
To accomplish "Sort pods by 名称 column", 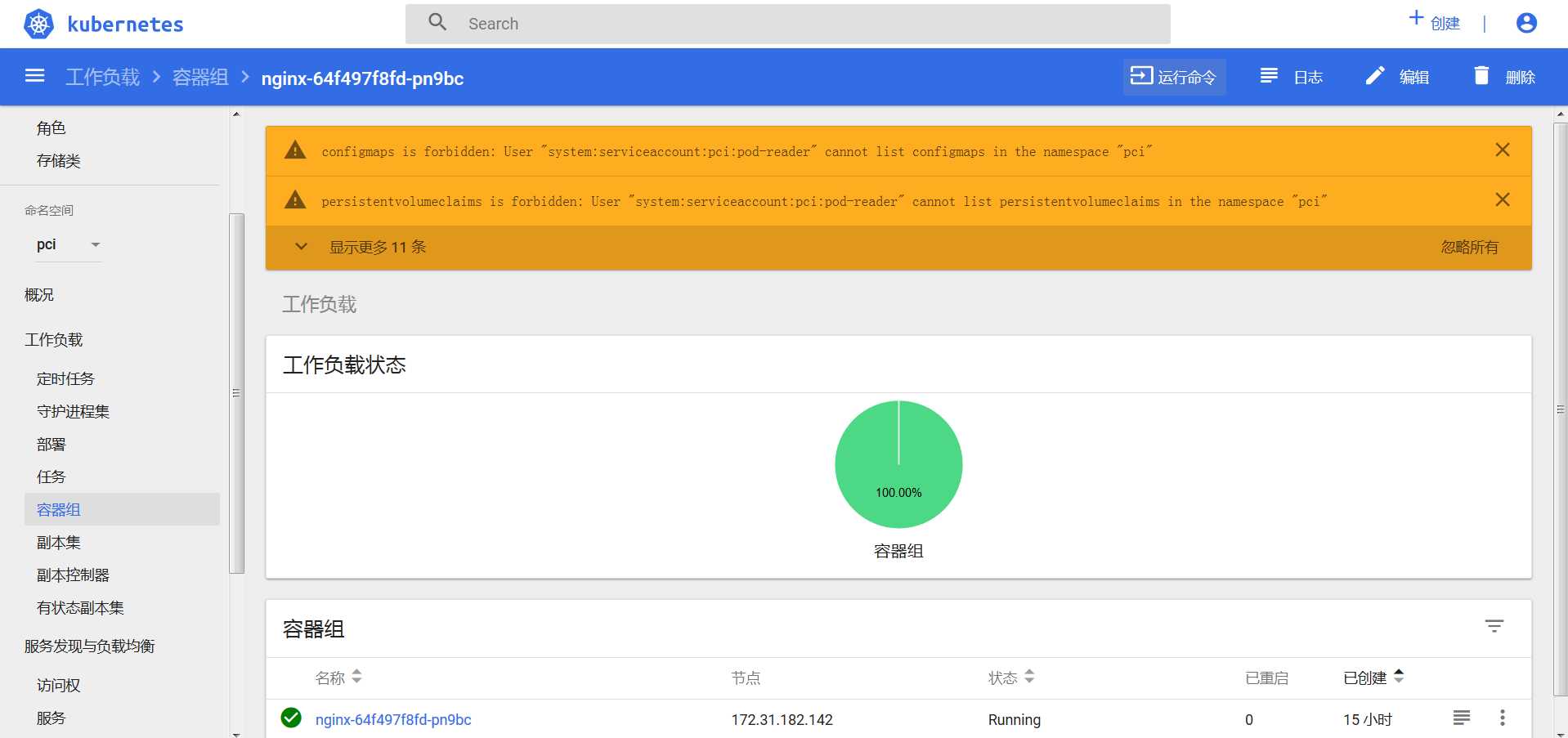I will pos(338,678).
